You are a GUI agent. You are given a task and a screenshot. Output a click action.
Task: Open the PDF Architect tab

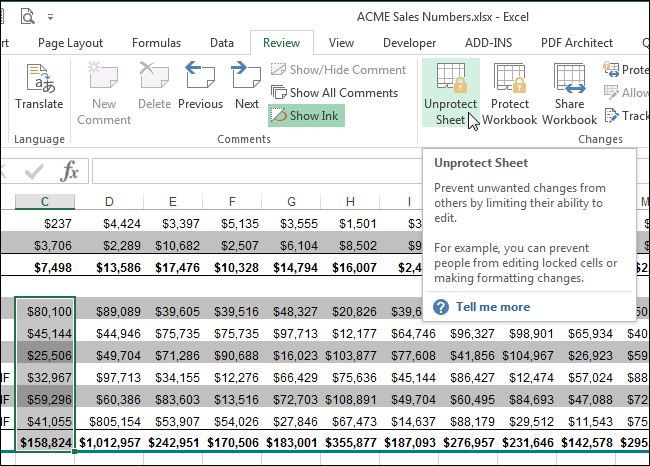point(577,43)
